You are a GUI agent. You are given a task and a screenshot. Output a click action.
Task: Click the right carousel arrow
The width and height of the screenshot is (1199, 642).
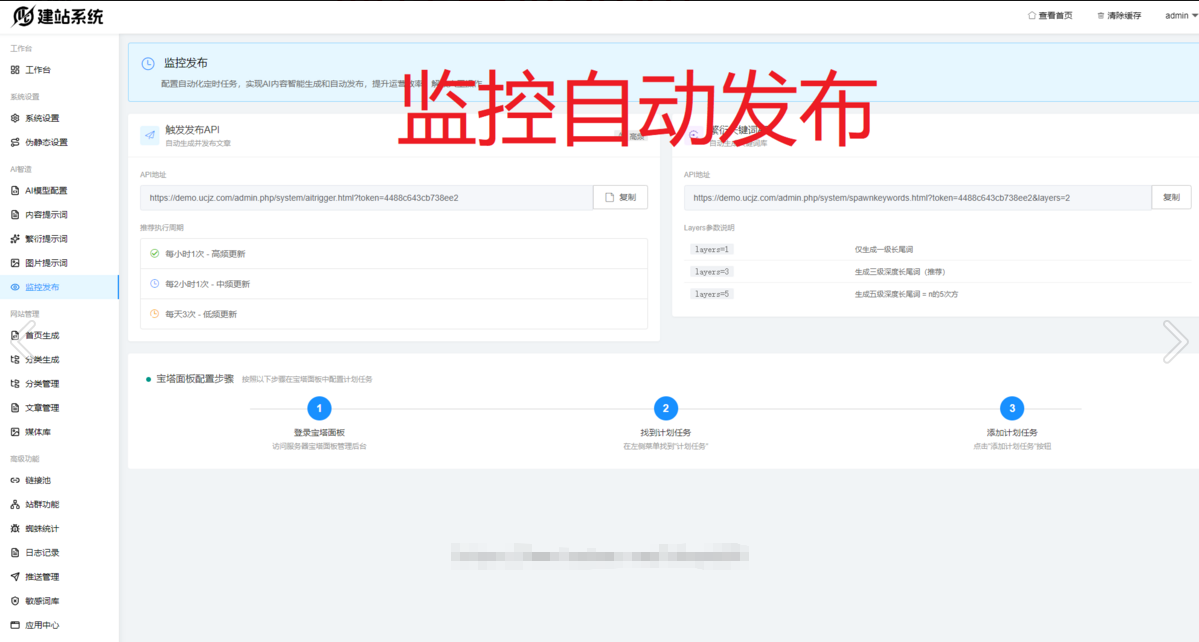point(1175,341)
